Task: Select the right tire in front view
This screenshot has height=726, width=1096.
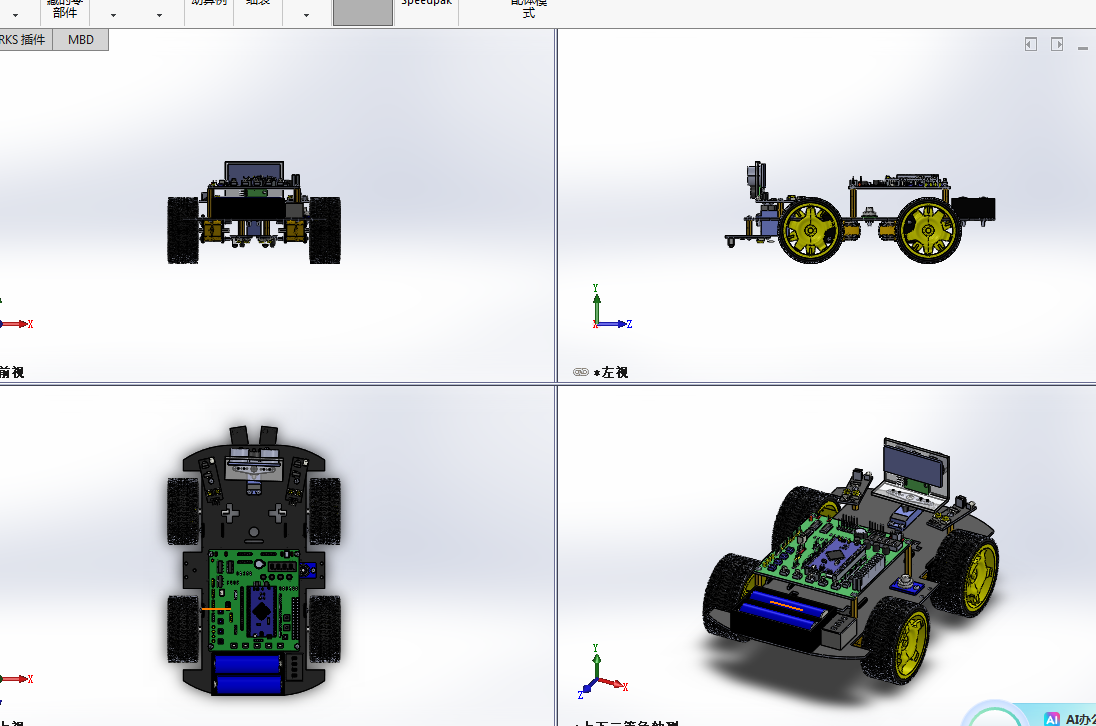Action: tap(325, 230)
